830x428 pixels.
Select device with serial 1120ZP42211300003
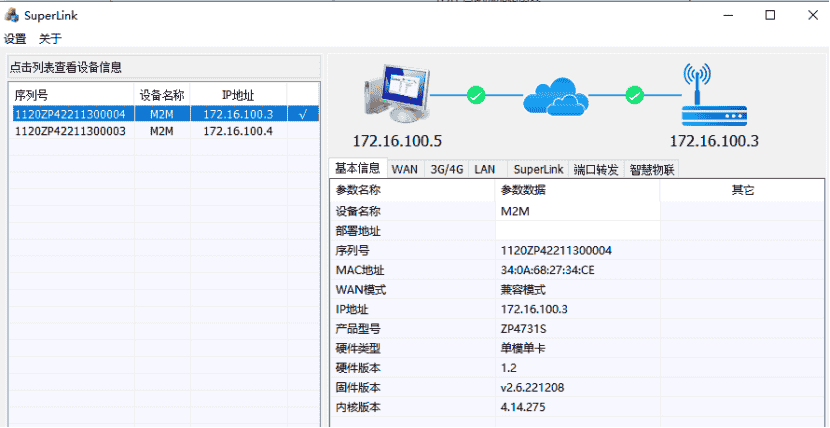[70, 131]
